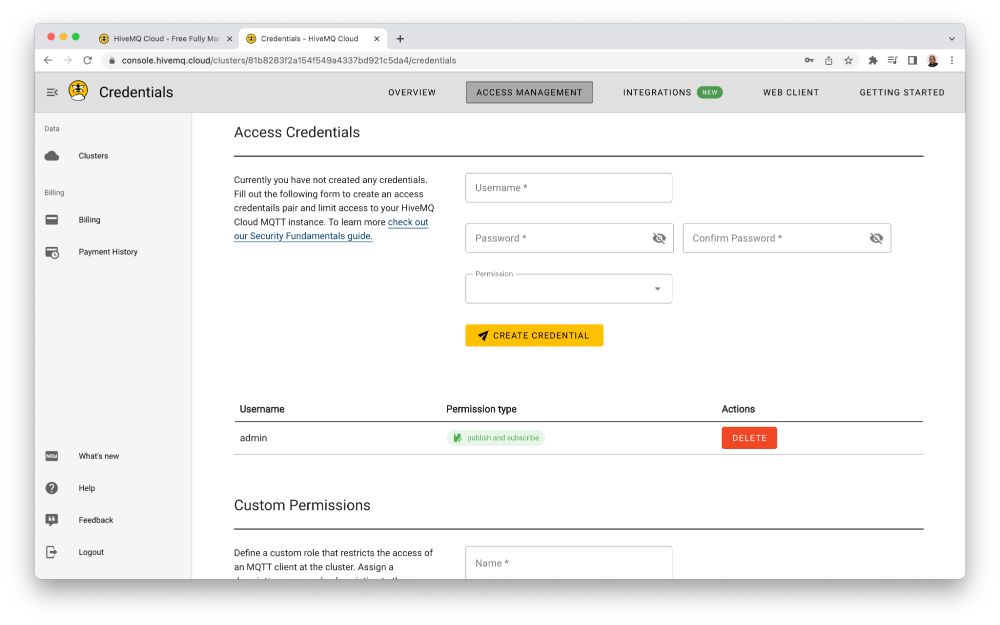
Task: Click the HiveMQ bee logo
Action: [78, 91]
